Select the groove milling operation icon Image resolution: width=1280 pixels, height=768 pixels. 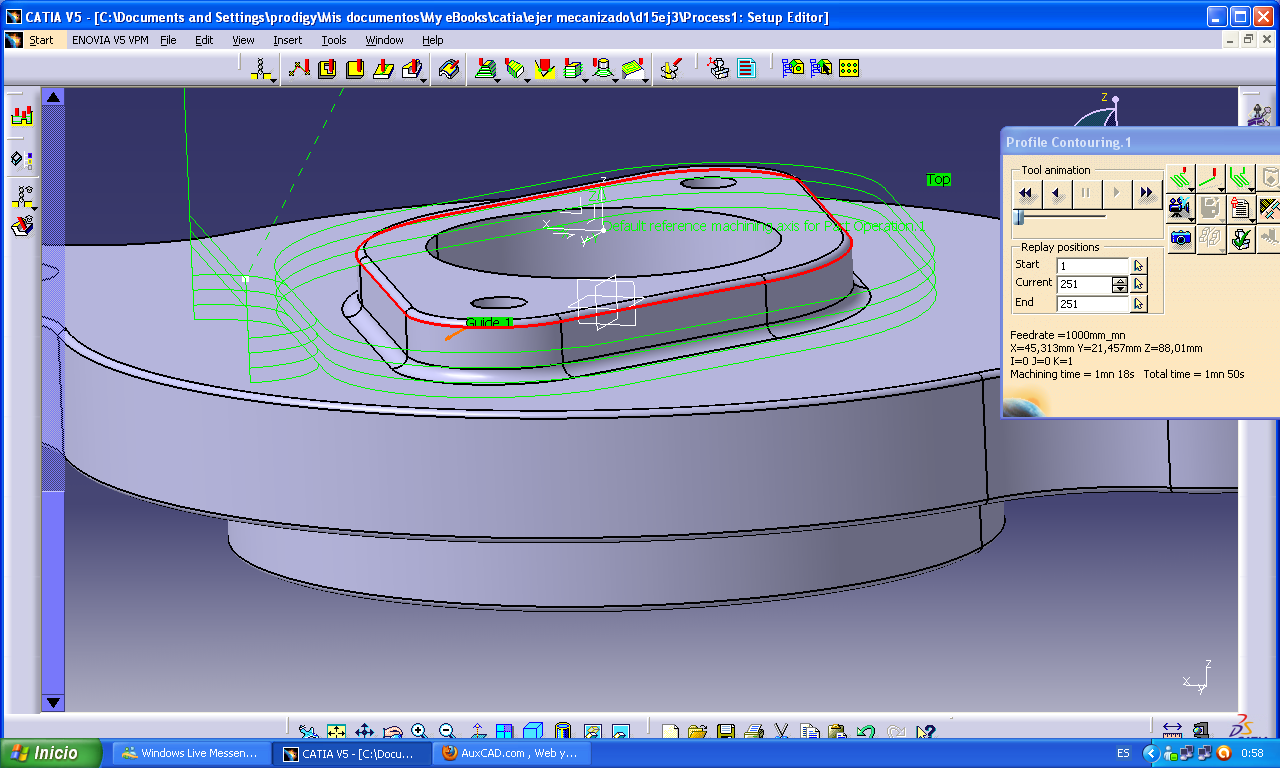[411, 68]
